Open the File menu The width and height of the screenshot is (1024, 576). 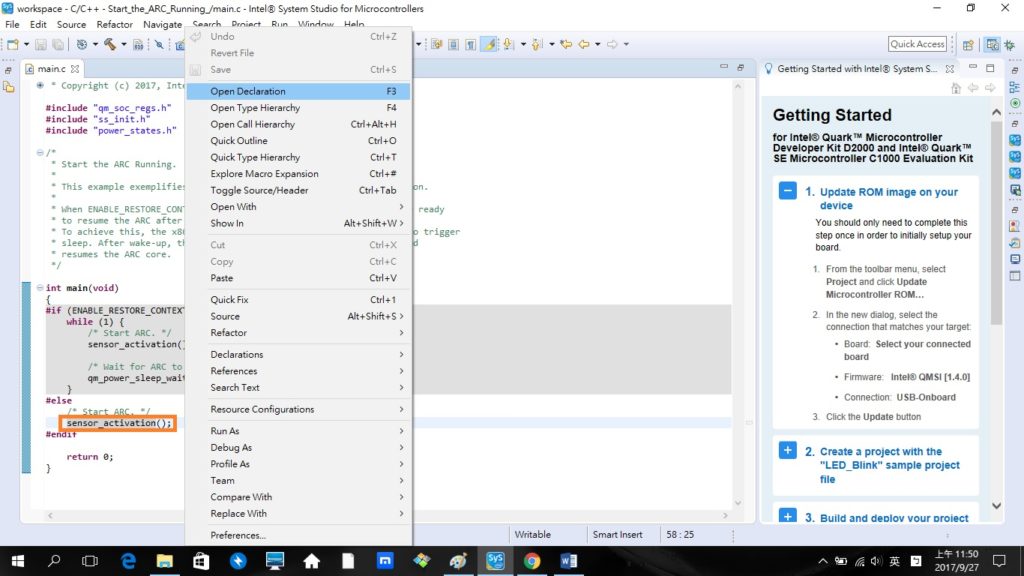(x=12, y=24)
